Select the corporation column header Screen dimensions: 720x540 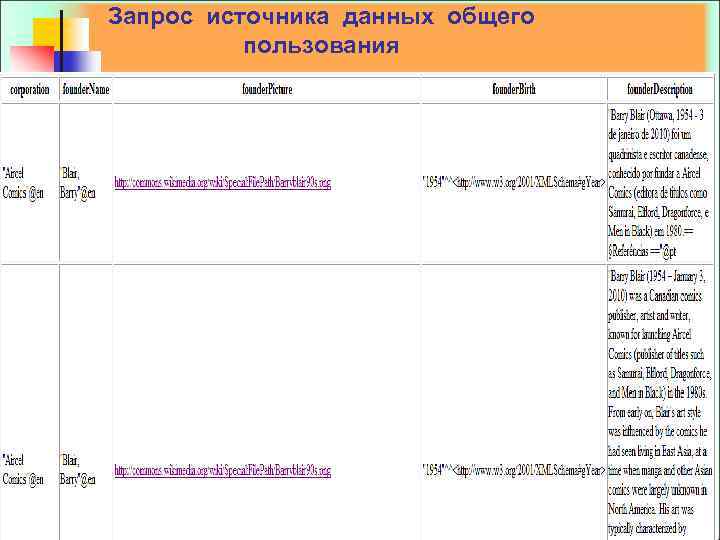pyautogui.click(x=30, y=89)
